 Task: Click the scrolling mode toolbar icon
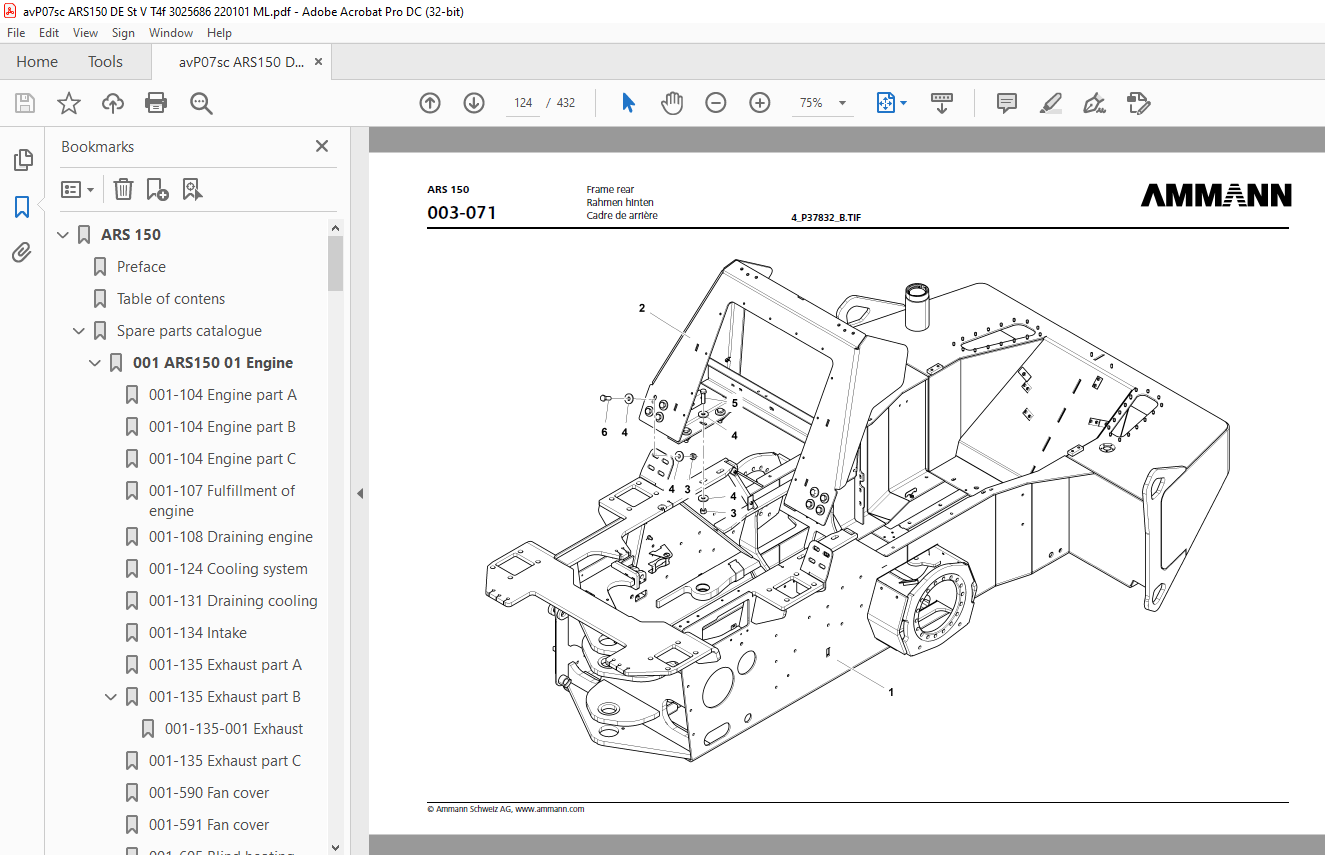[x=942, y=103]
